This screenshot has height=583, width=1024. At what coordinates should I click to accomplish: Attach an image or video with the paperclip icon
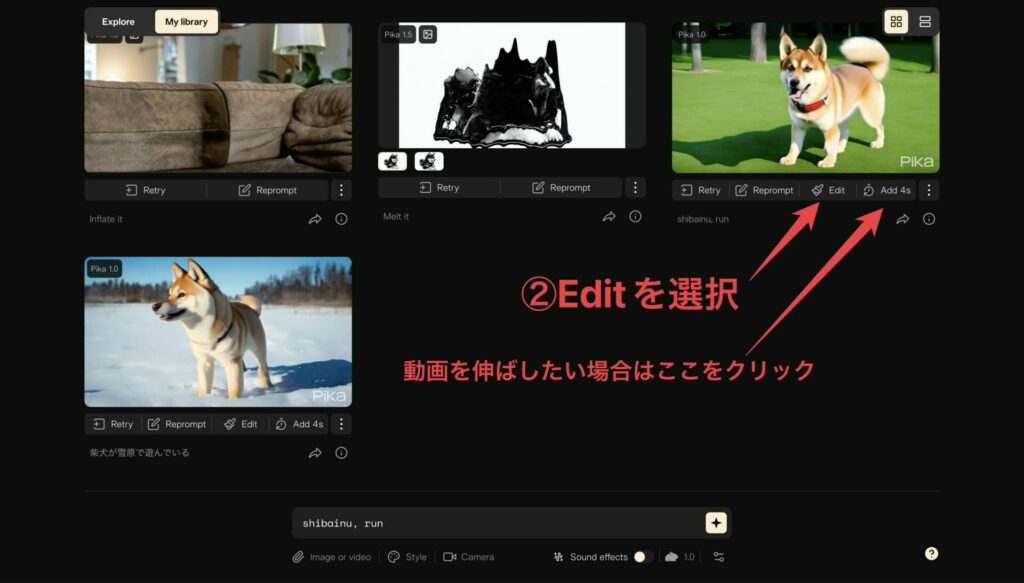click(x=298, y=558)
